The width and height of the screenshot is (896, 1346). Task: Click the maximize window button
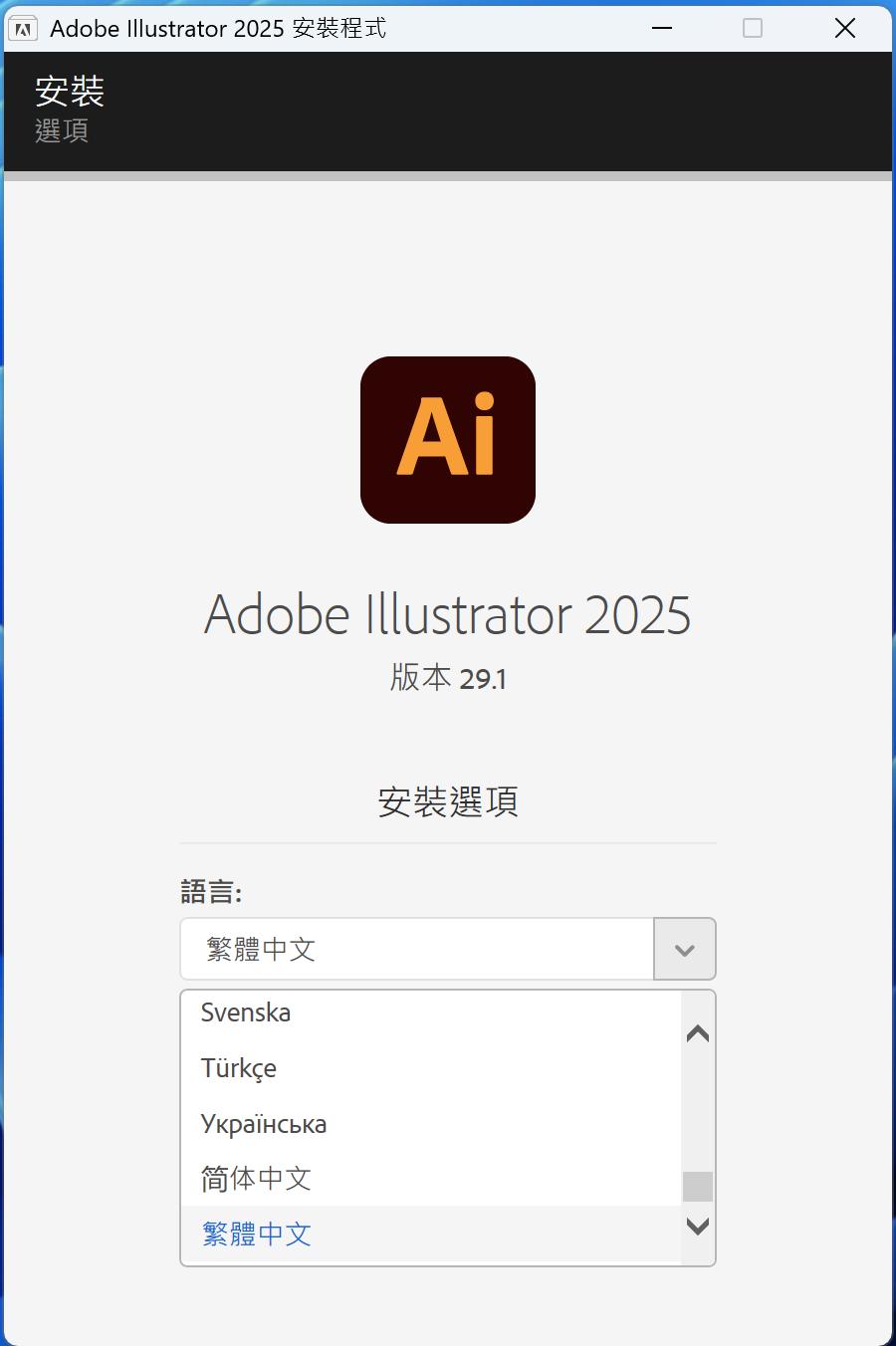[x=753, y=28]
